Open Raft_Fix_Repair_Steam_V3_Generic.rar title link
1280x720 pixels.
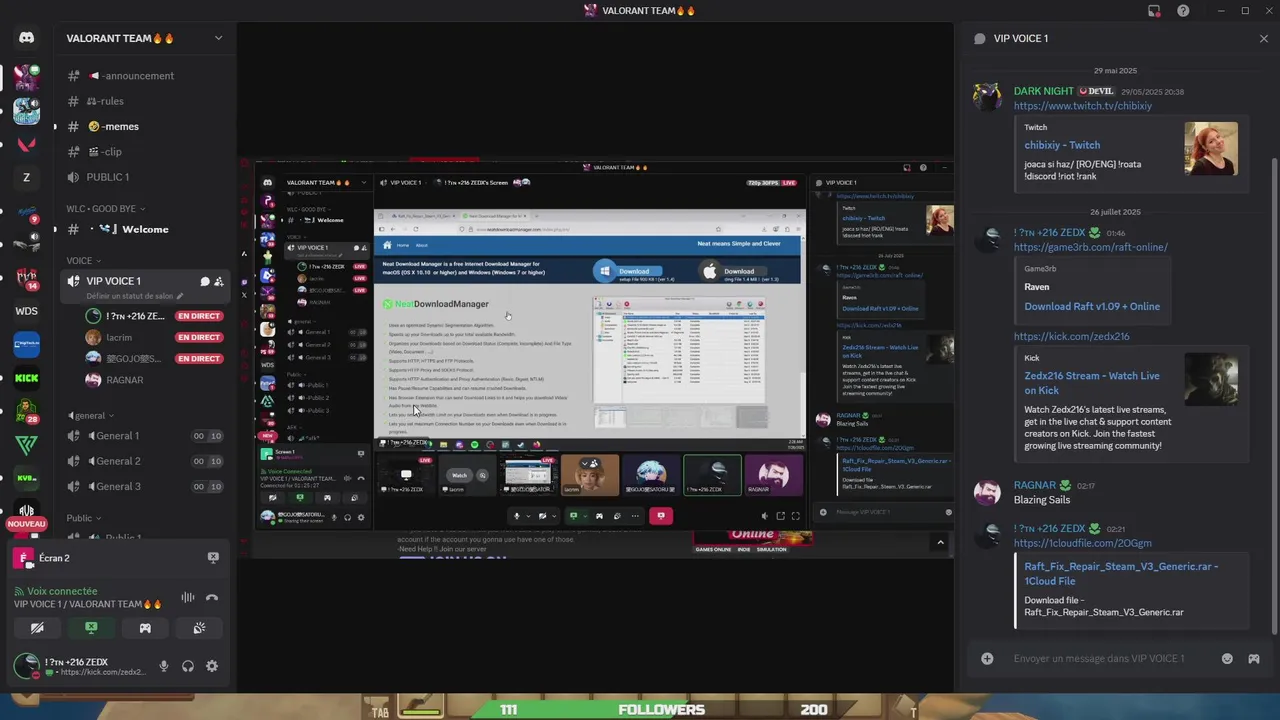(1121, 573)
